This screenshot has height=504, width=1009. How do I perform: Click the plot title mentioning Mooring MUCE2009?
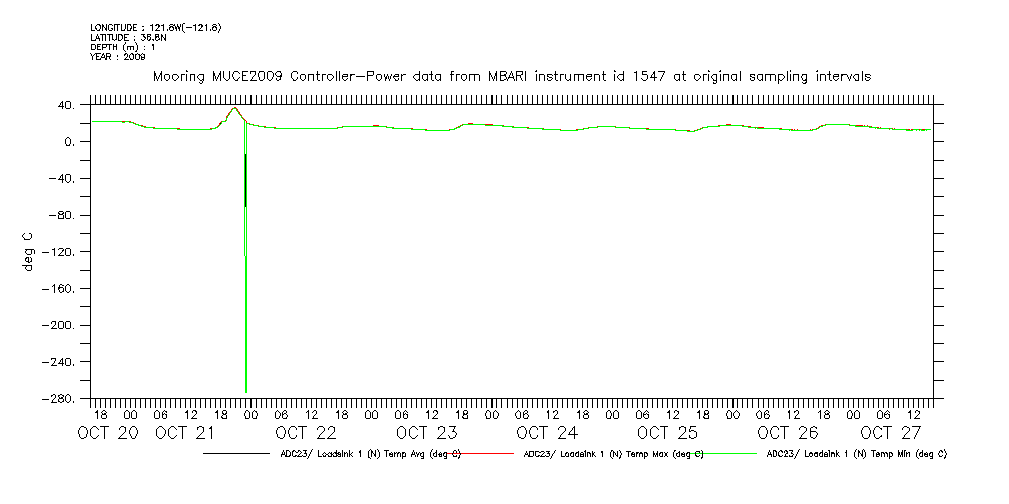tap(510, 76)
